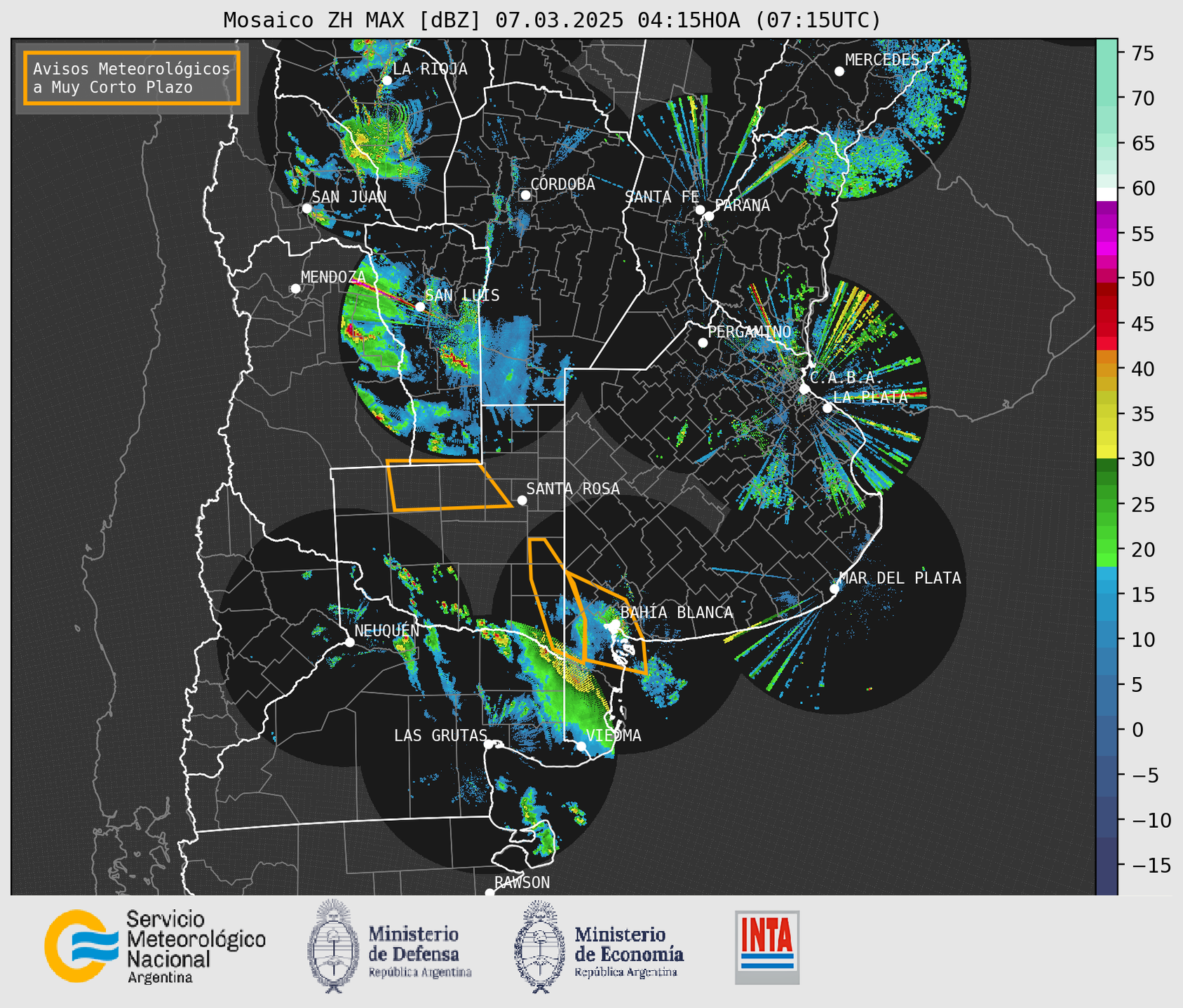Click the colorbar tick label 0
The height and width of the screenshot is (1008, 1183).
[x=1137, y=730]
